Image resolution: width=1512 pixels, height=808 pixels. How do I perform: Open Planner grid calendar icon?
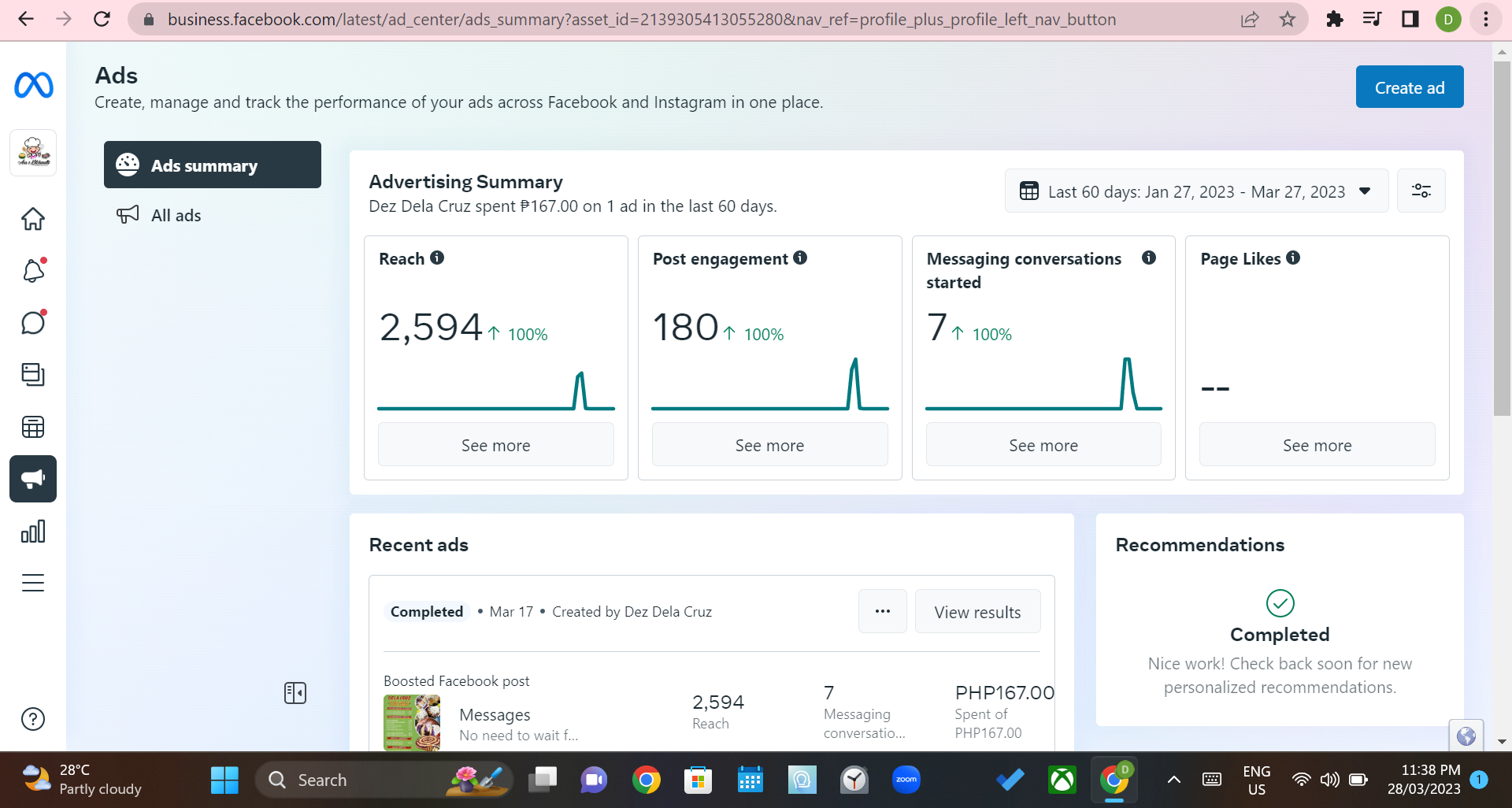point(33,427)
